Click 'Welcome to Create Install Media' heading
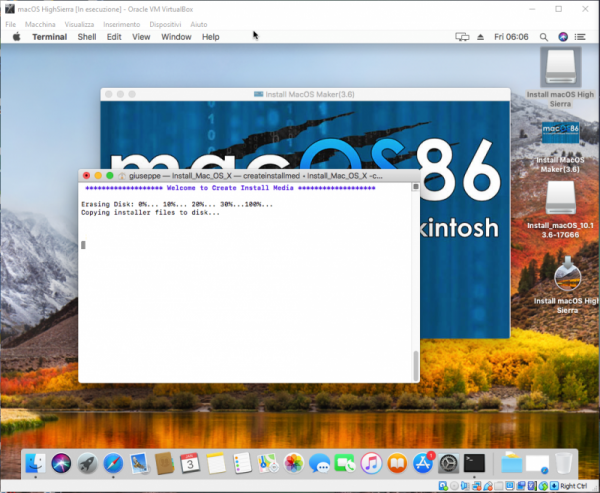600x493 pixels. (x=230, y=188)
